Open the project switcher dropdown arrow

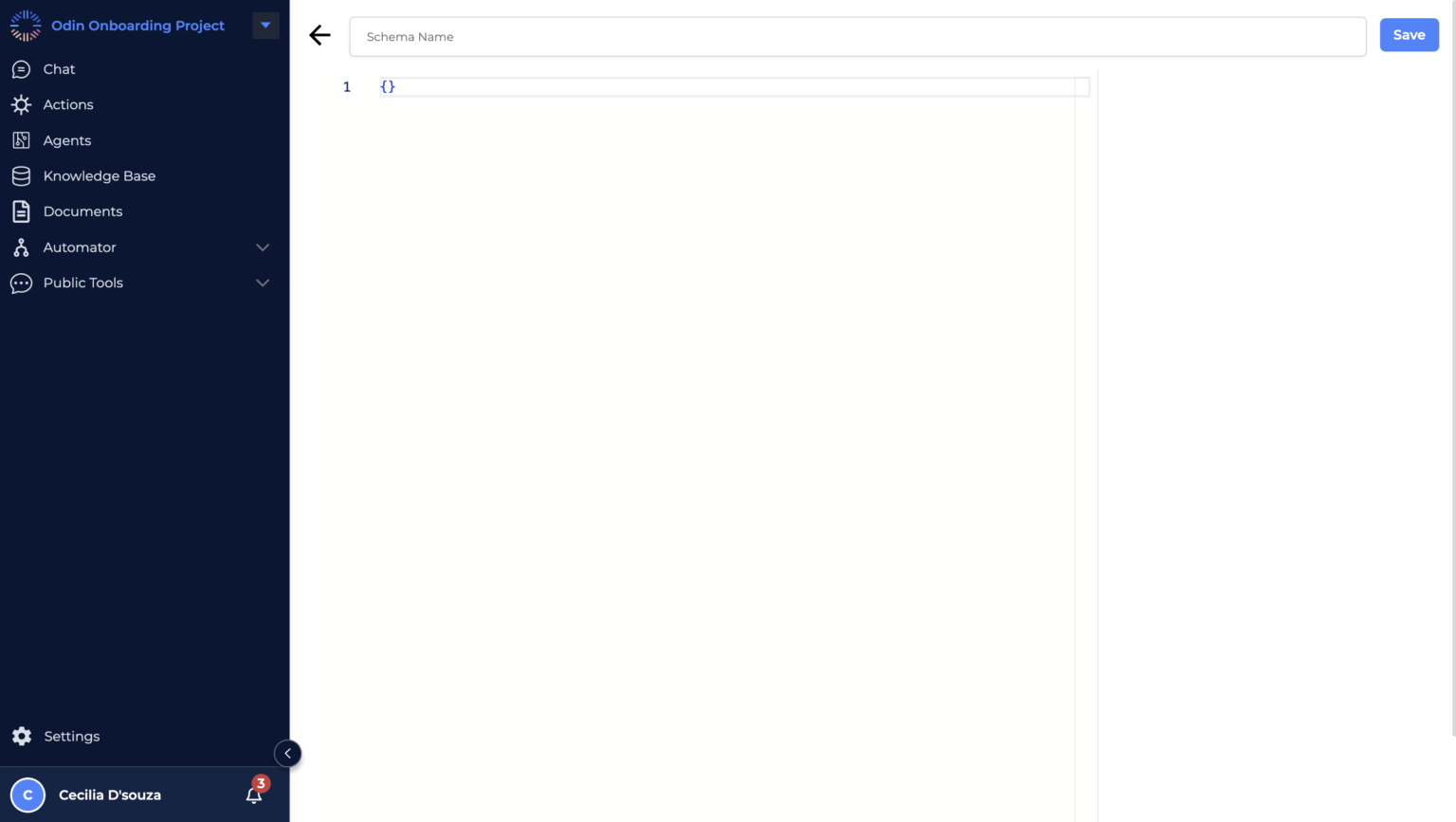265,26
